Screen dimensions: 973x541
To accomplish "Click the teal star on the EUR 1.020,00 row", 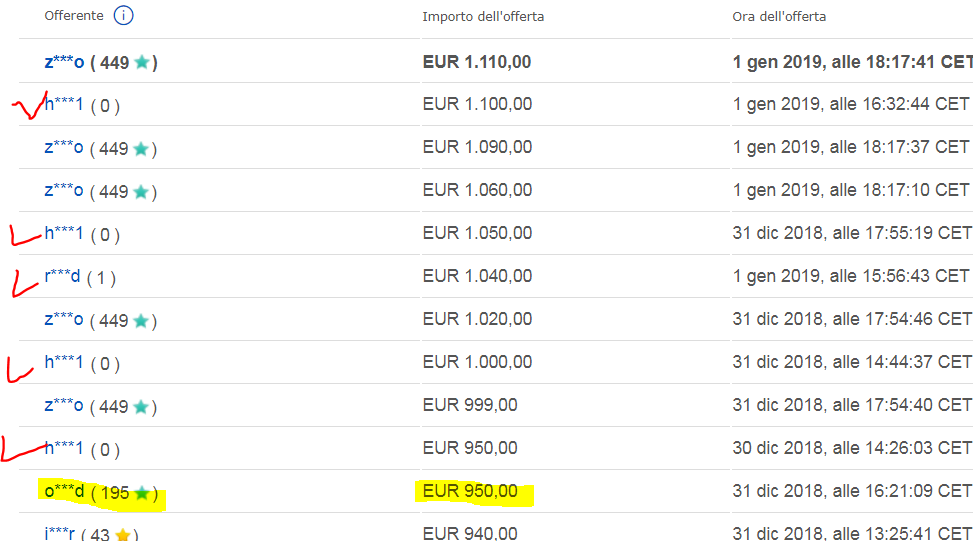I will [141, 321].
